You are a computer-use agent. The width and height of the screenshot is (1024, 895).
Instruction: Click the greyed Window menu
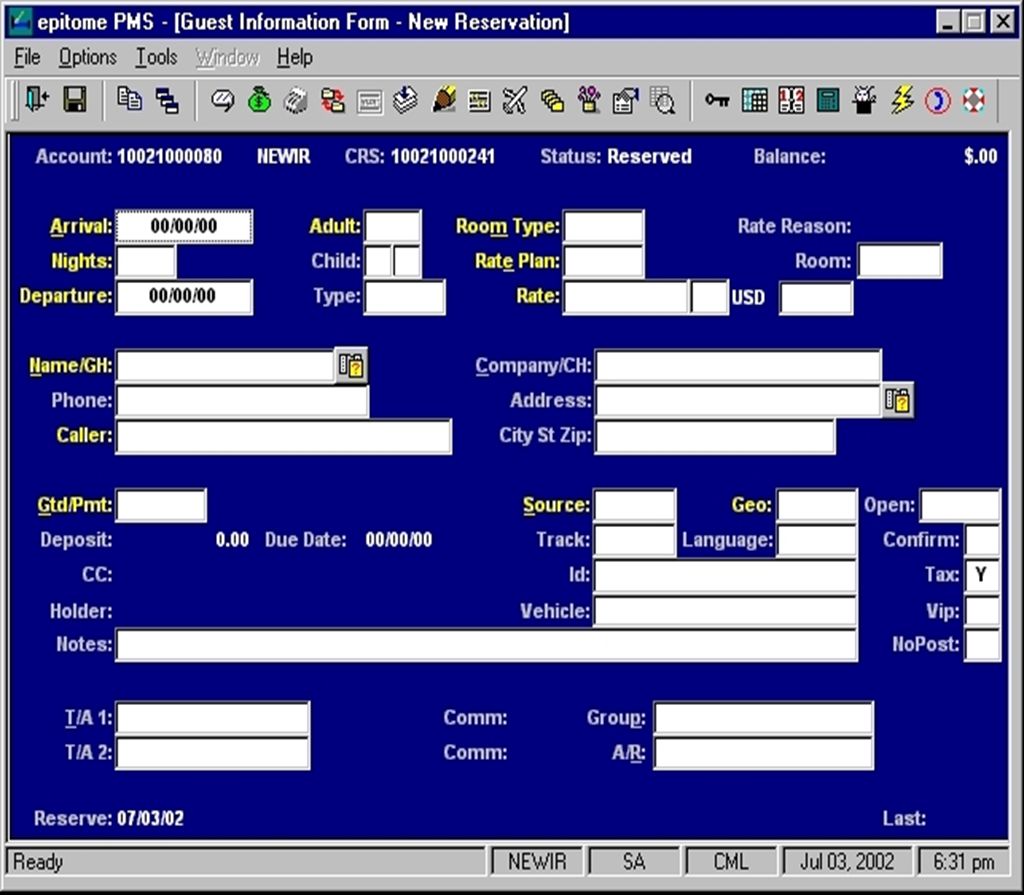(227, 57)
